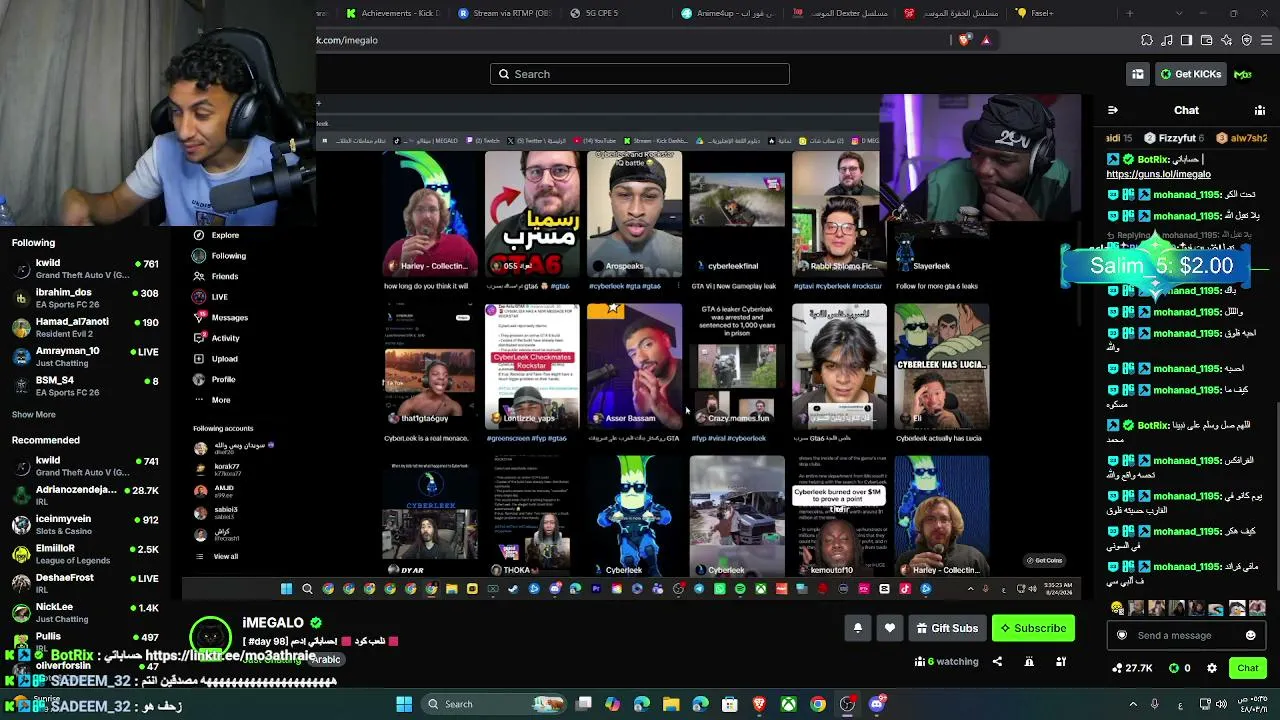Click the KICKs balance coin icon
Viewport: 1280px width, 720px height.
click(x=1173, y=668)
